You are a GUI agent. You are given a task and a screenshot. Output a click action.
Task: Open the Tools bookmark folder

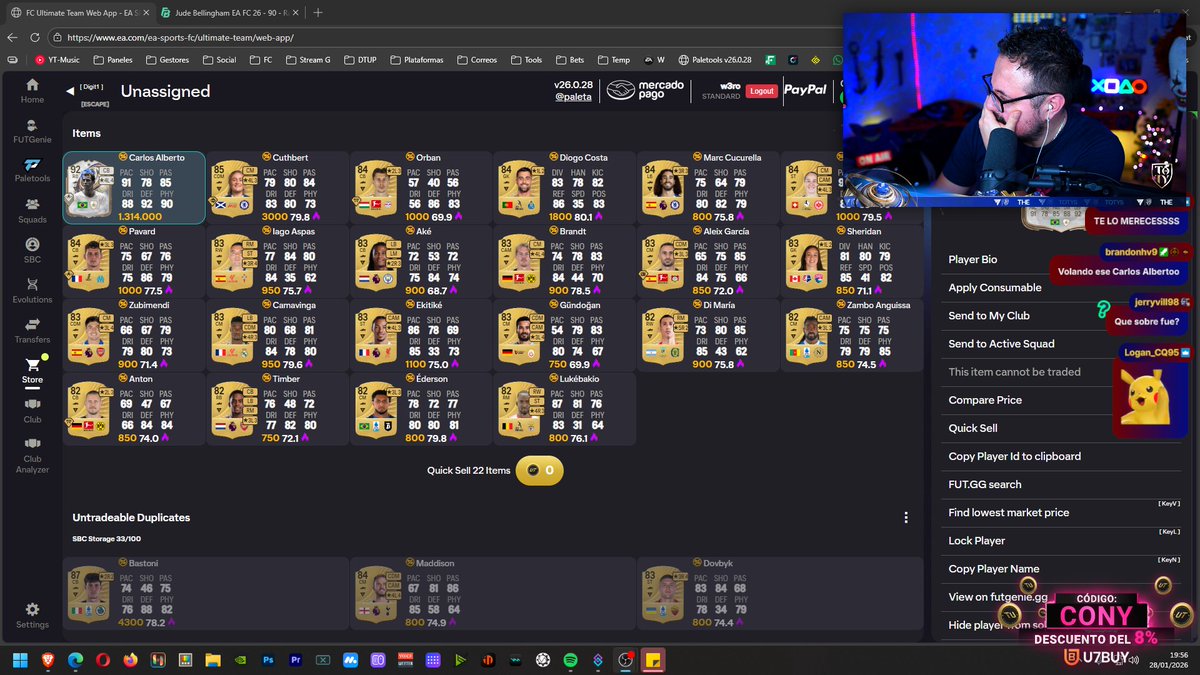tap(526, 60)
